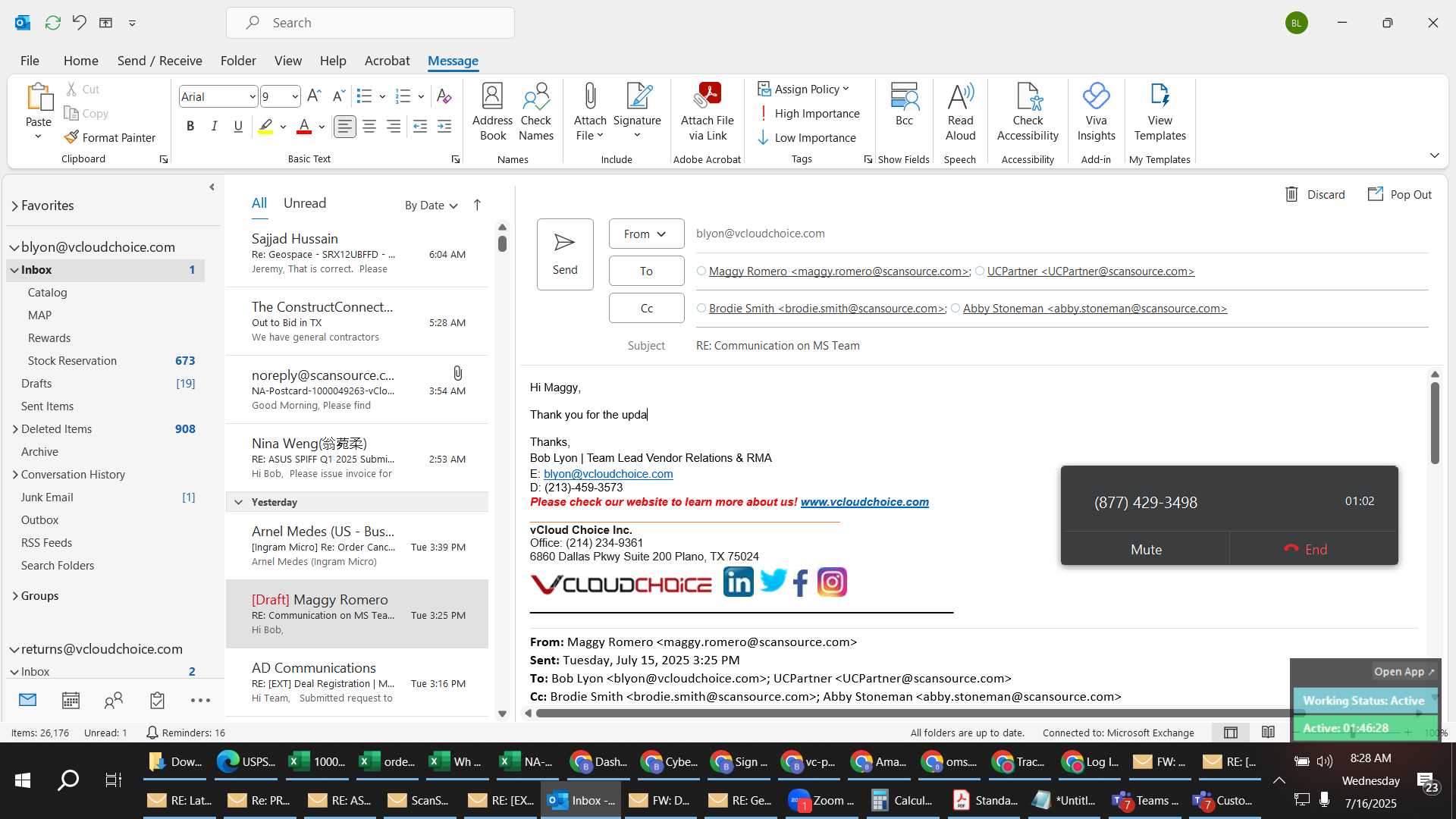Switch to the Home ribbon tab

tap(81, 61)
